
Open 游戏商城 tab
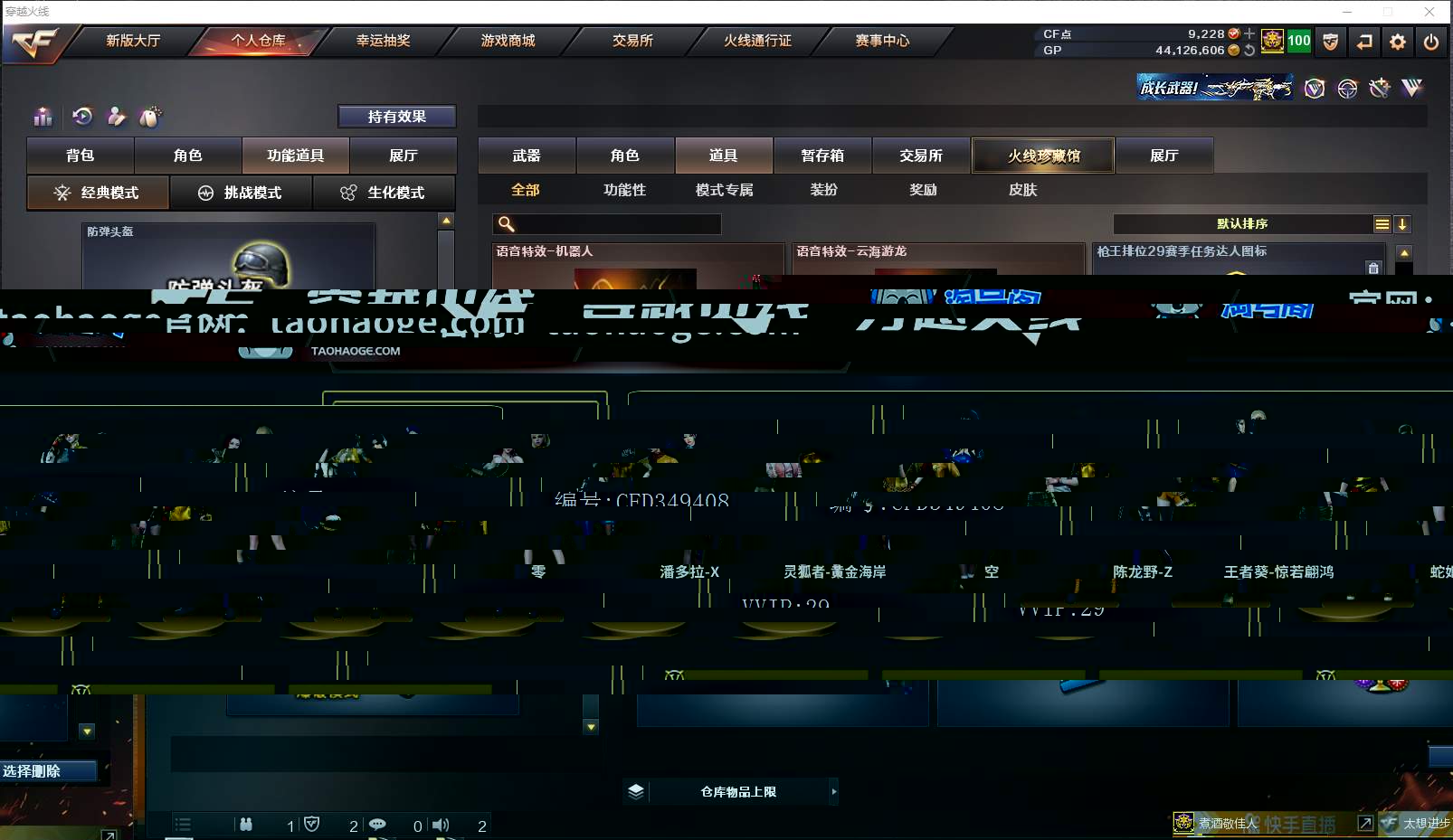[x=508, y=41]
